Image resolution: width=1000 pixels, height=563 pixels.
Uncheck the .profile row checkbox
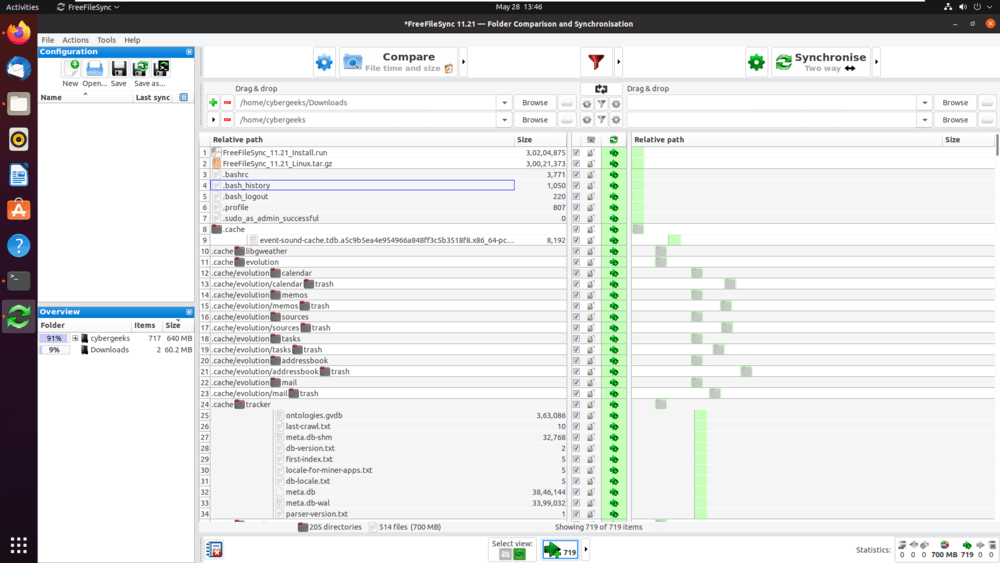[x=577, y=207]
